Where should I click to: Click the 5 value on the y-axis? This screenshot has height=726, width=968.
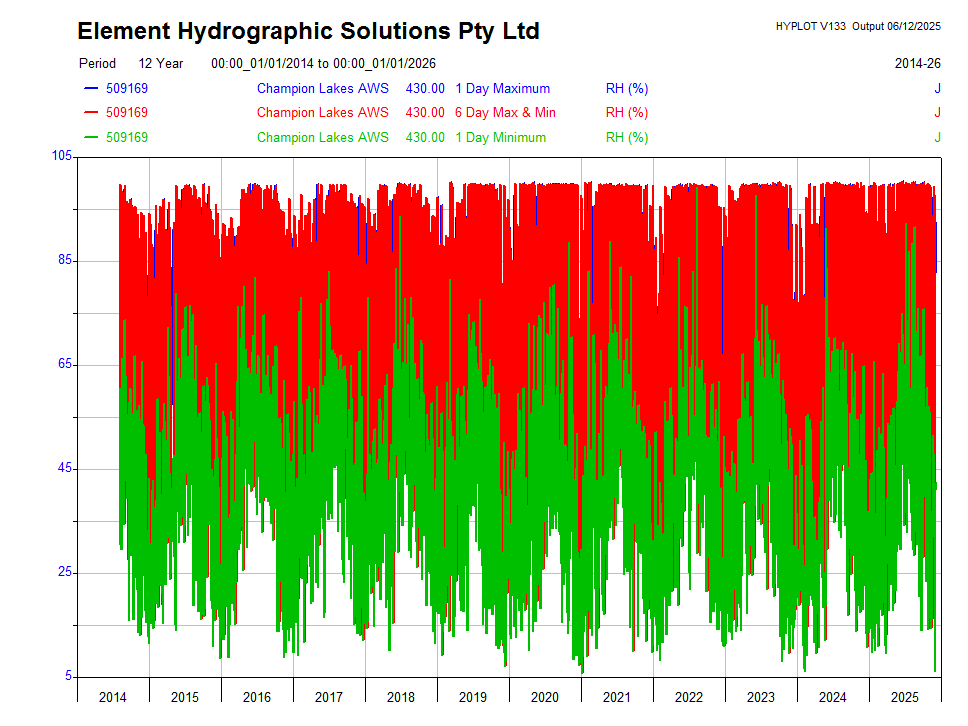(x=69, y=677)
